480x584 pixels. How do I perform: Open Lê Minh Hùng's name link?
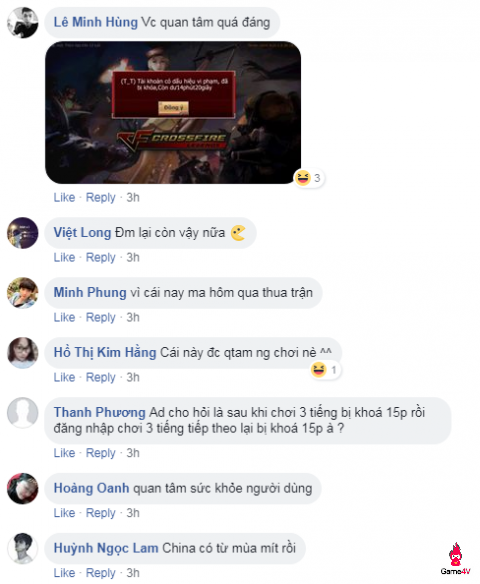point(96,22)
